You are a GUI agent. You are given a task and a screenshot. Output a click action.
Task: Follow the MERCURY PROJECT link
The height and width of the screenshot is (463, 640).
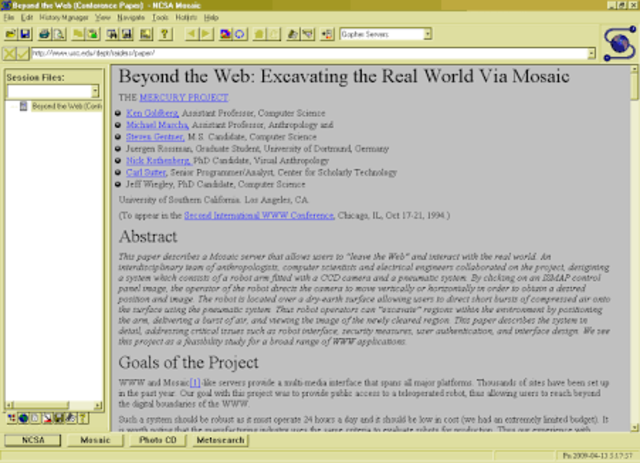[x=184, y=97]
